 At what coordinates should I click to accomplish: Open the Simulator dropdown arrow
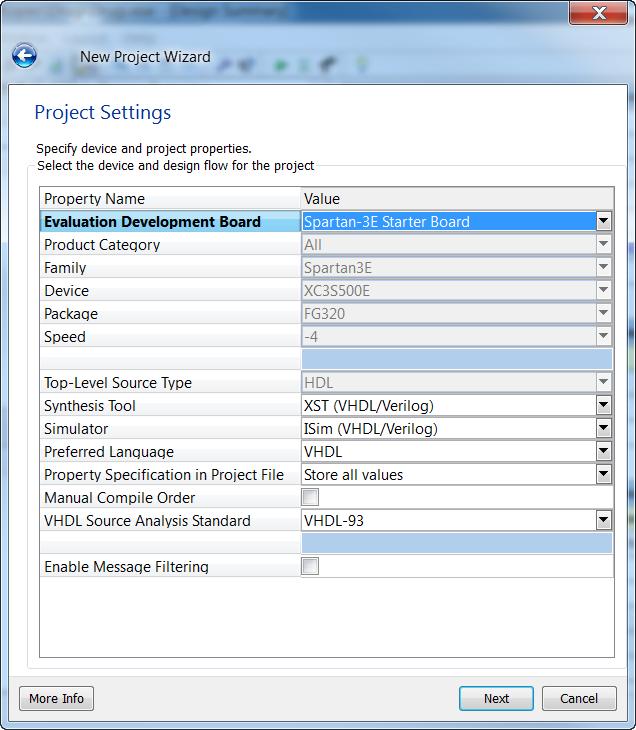[603, 428]
